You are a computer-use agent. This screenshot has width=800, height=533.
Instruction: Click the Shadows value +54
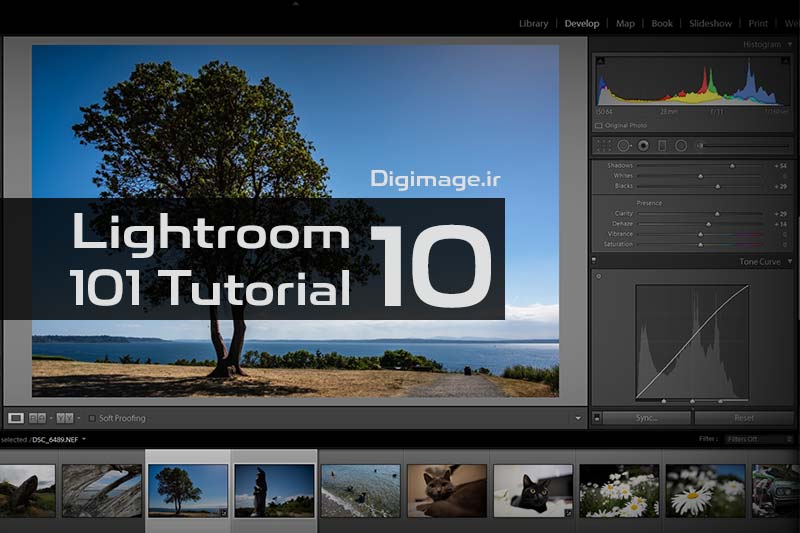(781, 166)
